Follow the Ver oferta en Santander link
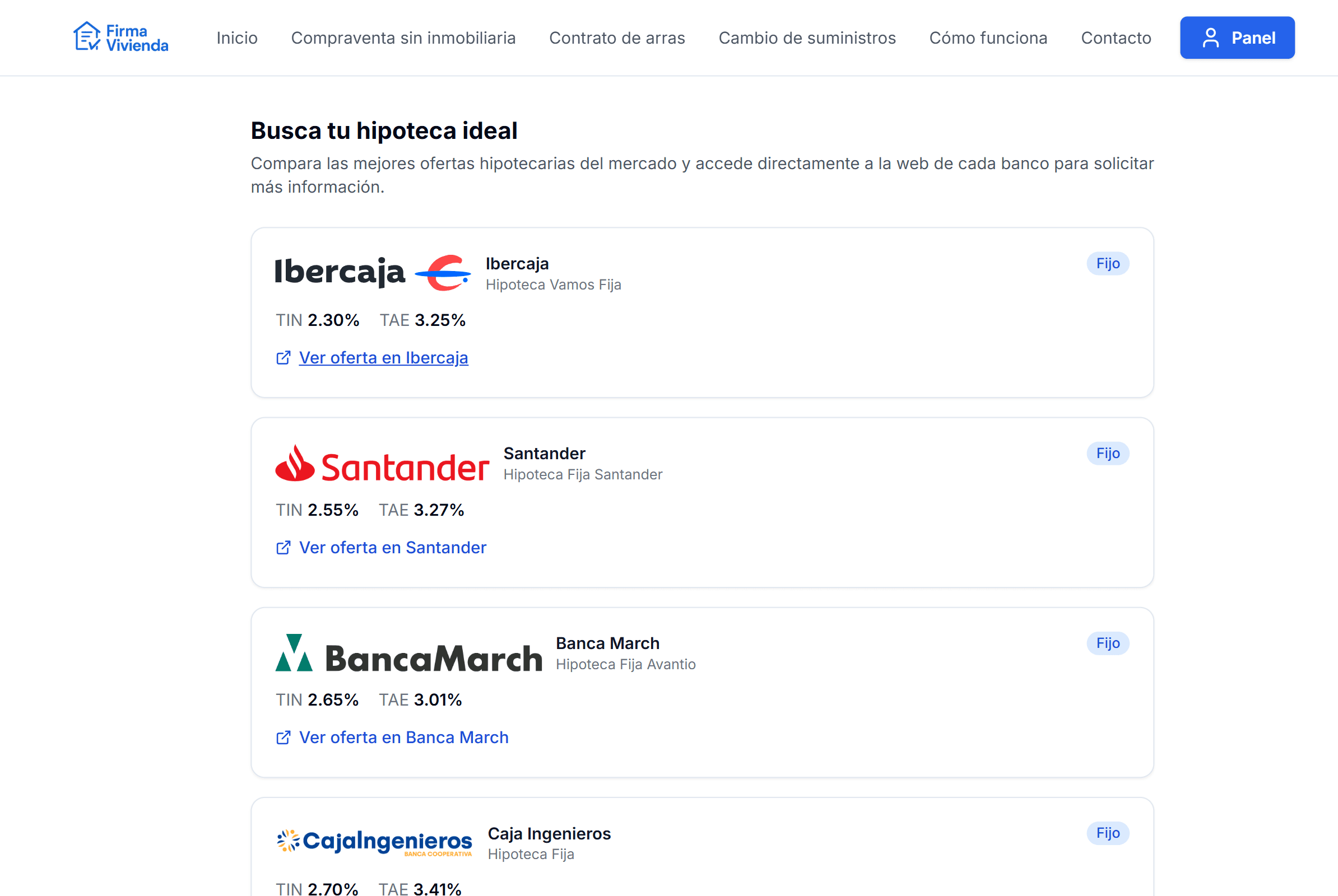Screen dimensions: 1338x896 pos(392,548)
